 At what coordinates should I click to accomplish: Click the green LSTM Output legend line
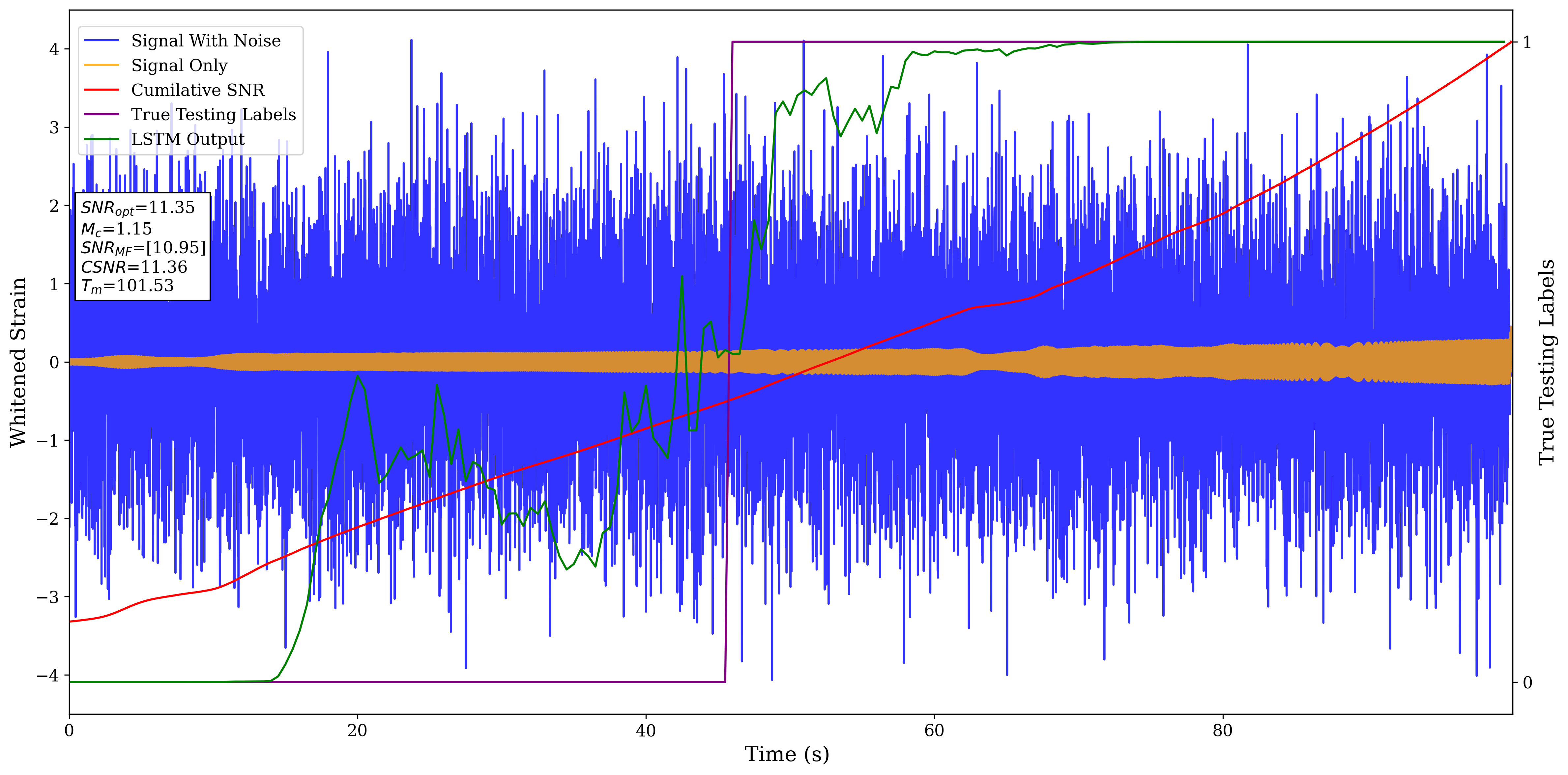[101, 139]
